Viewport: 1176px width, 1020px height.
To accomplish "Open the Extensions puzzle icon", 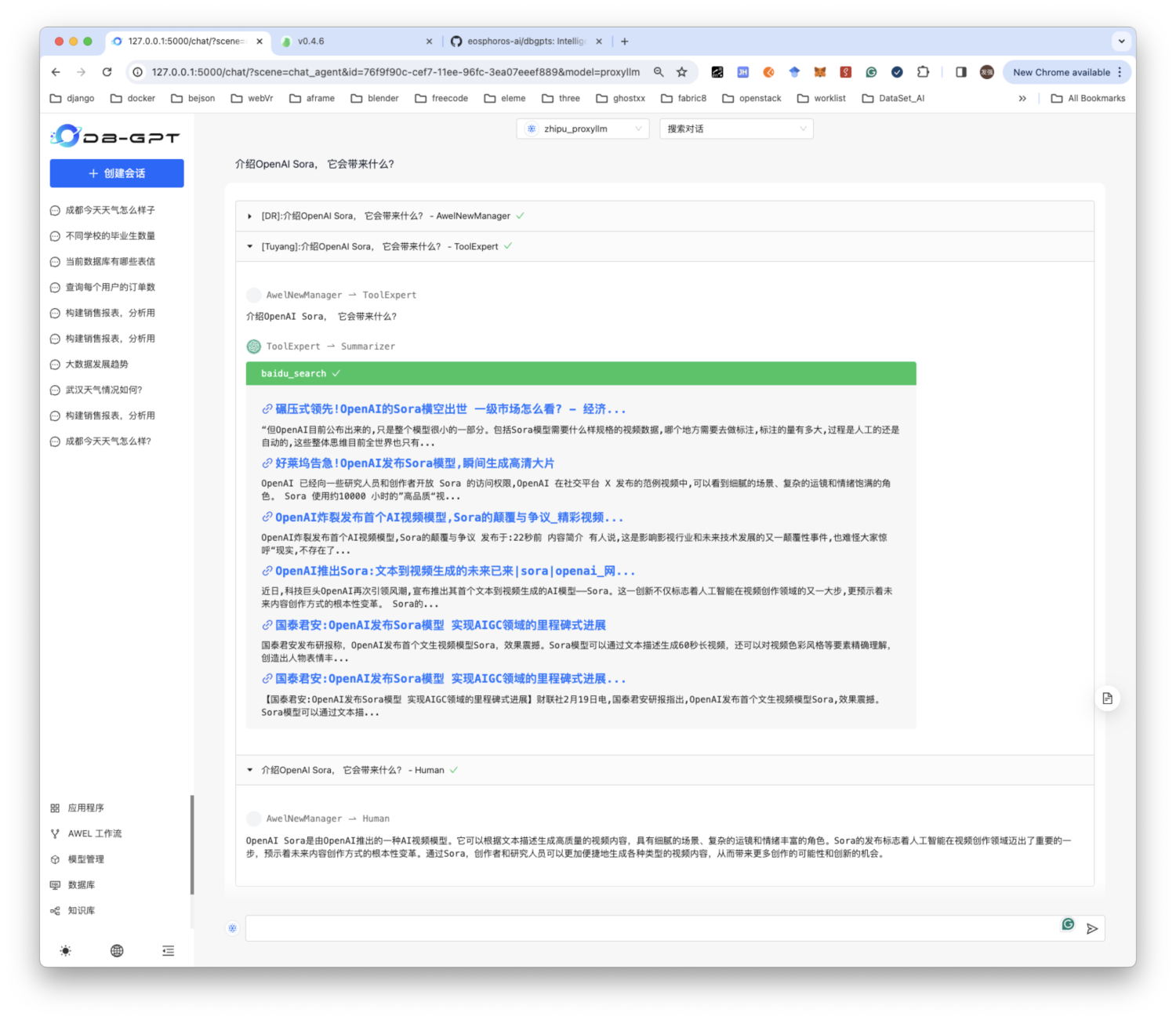I will click(923, 72).
